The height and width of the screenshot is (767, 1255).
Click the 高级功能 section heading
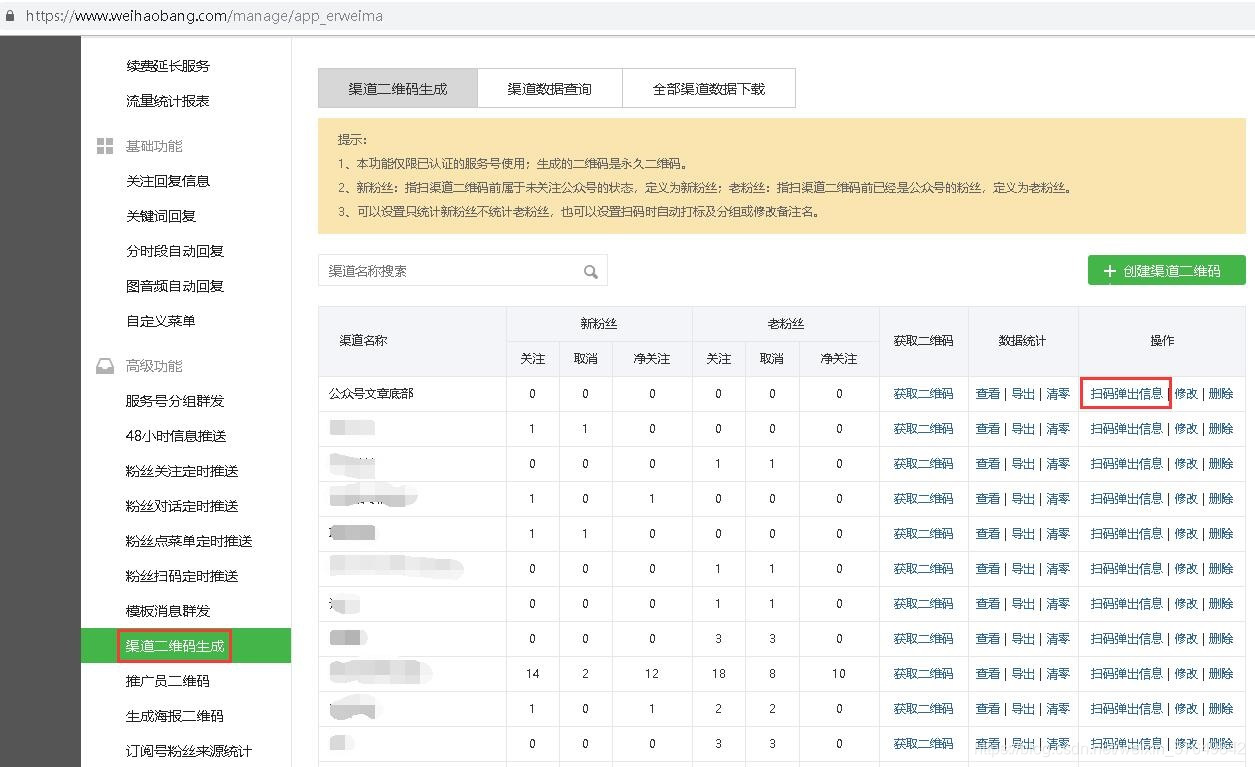coord(154,366)
